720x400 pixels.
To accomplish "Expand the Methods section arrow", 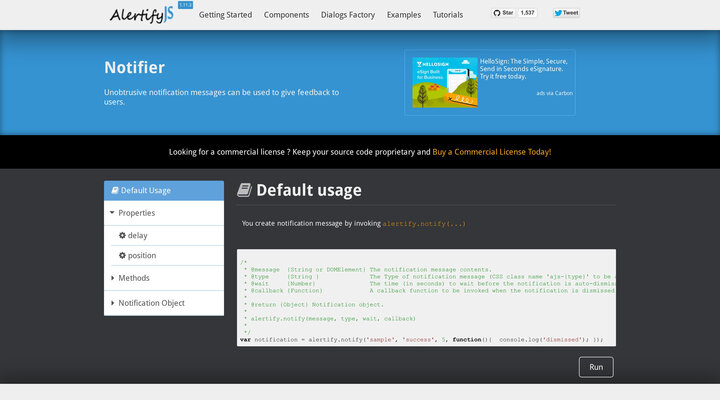I will pyautogui.click(x=112, y=278).
